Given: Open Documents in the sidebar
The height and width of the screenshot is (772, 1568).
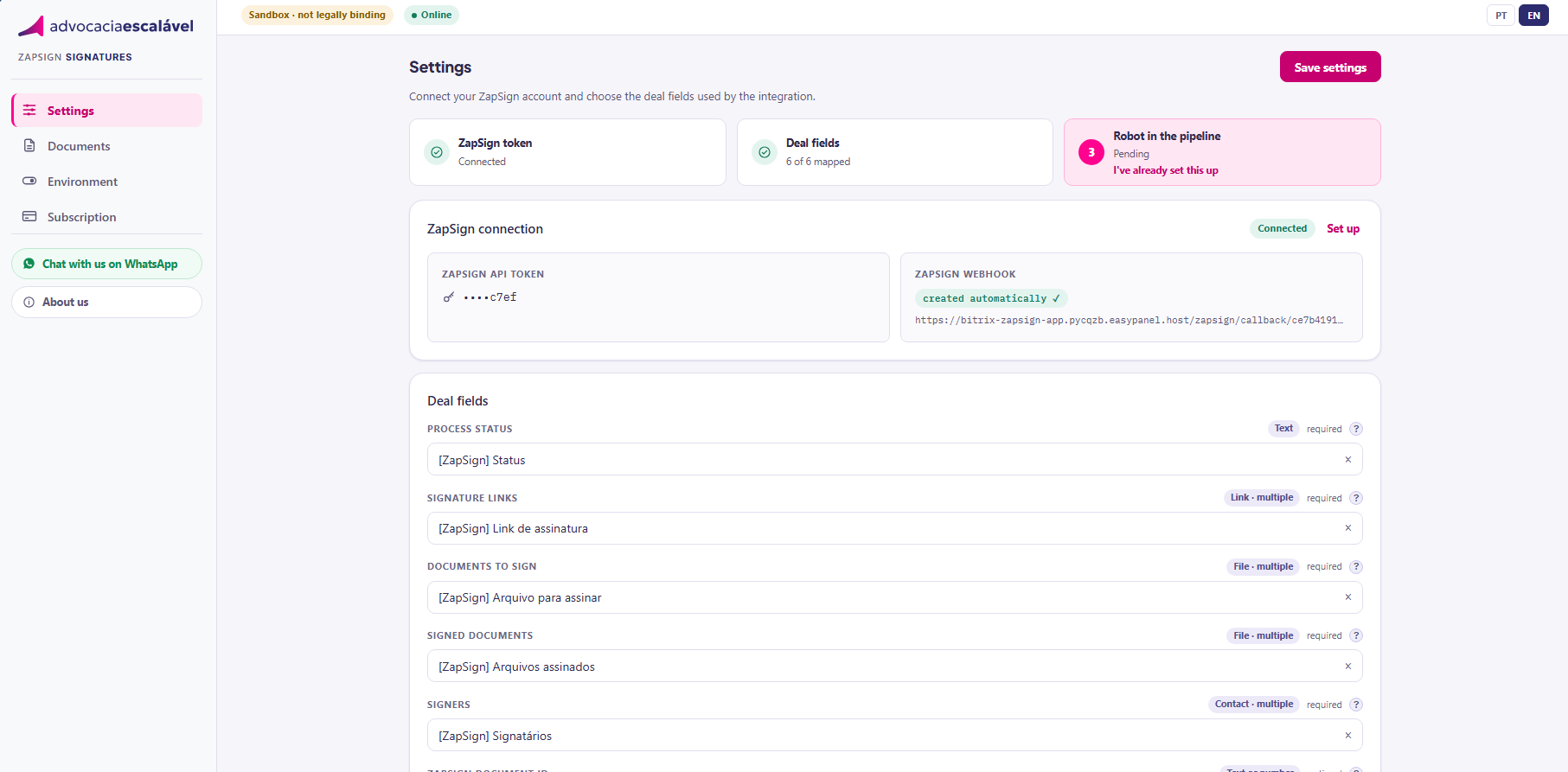Looking at the screenshot, I should pos(107,146).
